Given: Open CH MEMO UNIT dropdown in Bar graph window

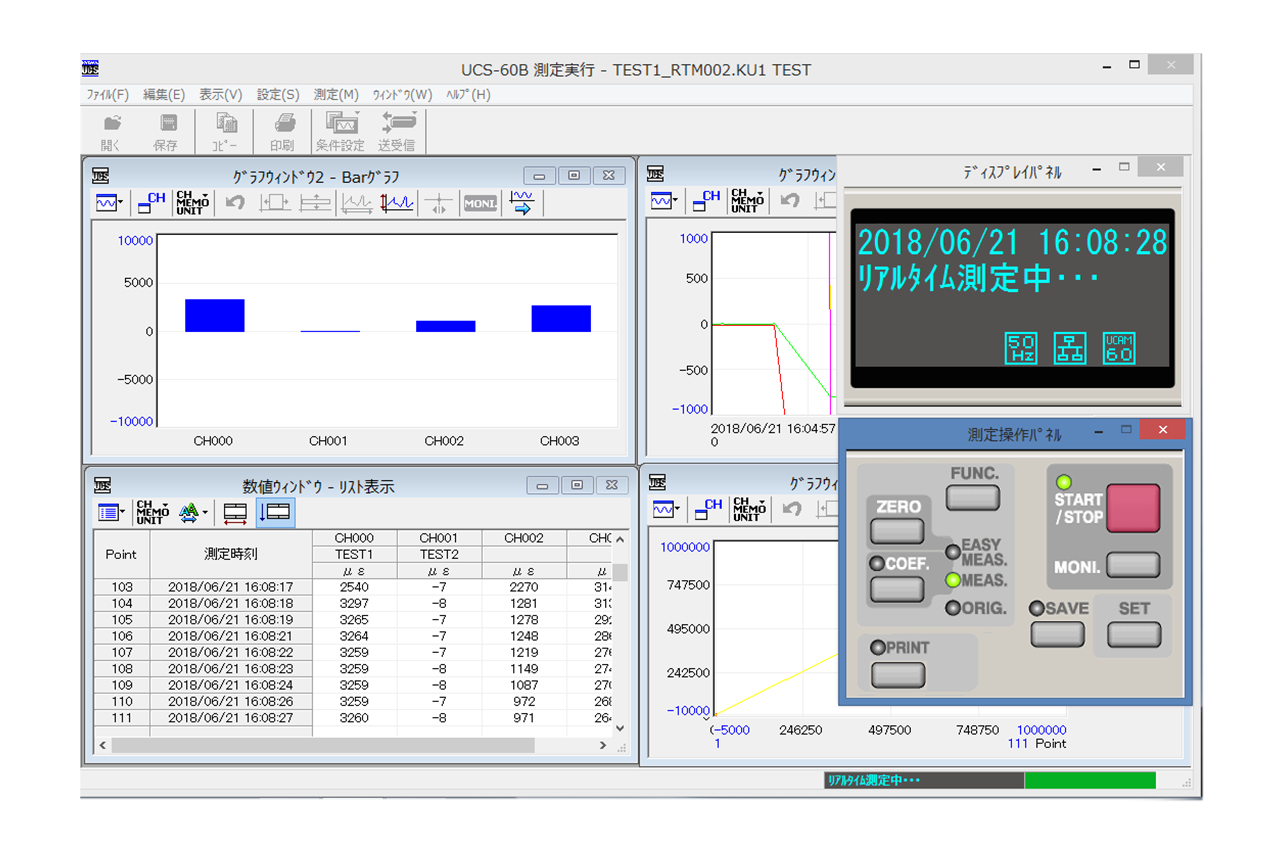Looking at the screenshot, I should (192, 202).
